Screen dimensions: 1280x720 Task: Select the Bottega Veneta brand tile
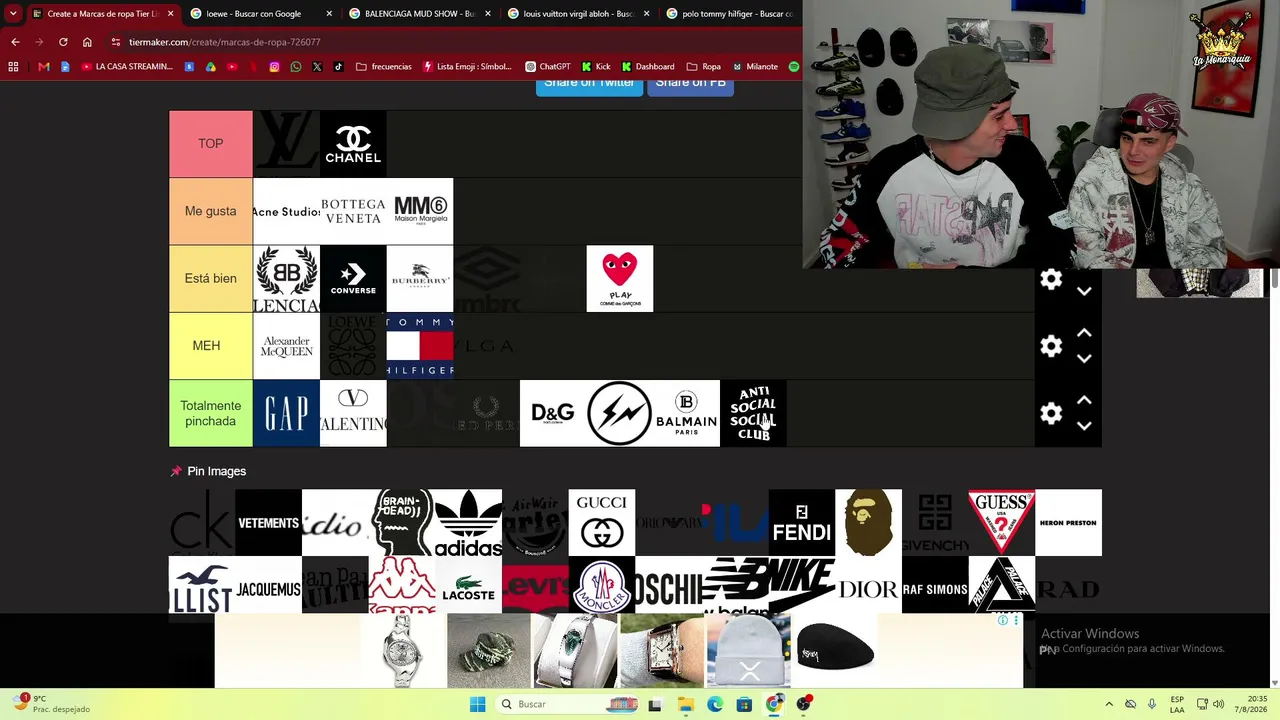(353, 211)
